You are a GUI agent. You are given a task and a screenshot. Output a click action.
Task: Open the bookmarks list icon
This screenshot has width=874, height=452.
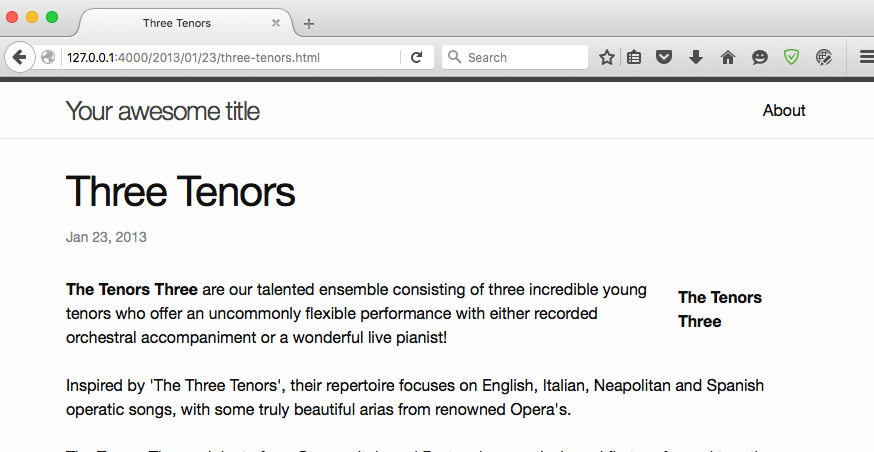pos(634,57)
